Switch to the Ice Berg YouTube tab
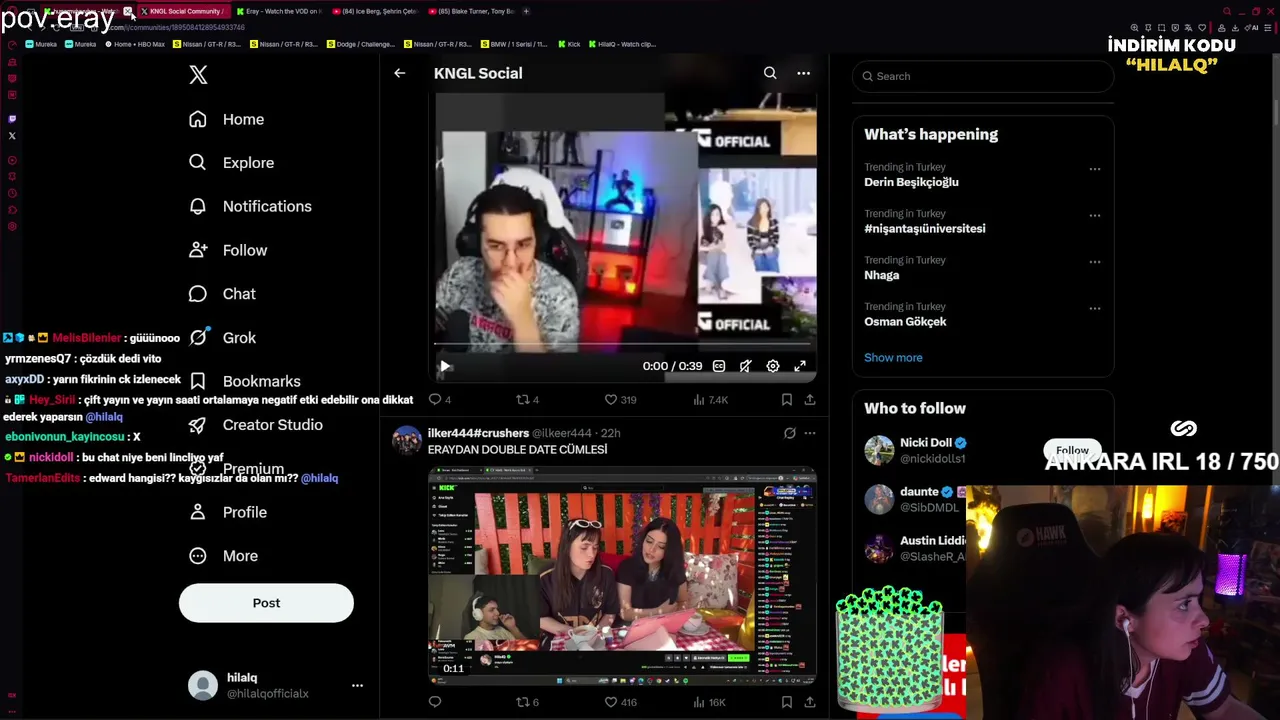Viewport: 1280px width, 720px height. (x=374, y=11)
